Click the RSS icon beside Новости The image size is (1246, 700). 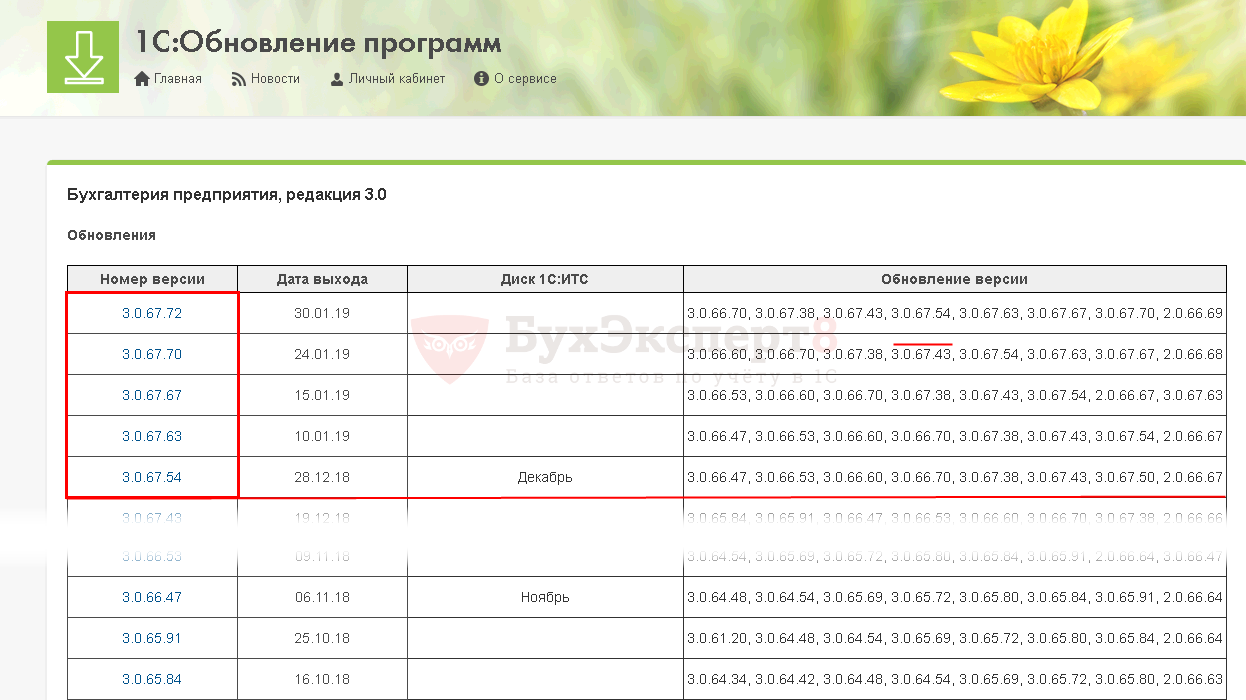(x=239, y=79)
